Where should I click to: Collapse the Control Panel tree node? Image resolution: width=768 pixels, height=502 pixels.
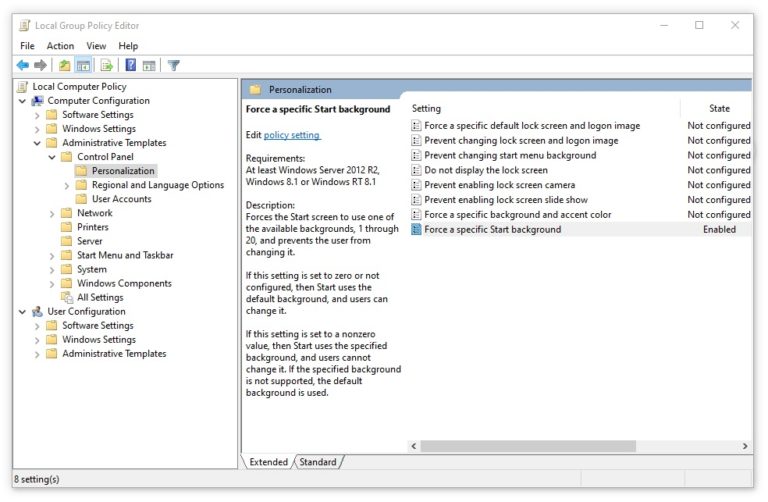coord(53,157)
